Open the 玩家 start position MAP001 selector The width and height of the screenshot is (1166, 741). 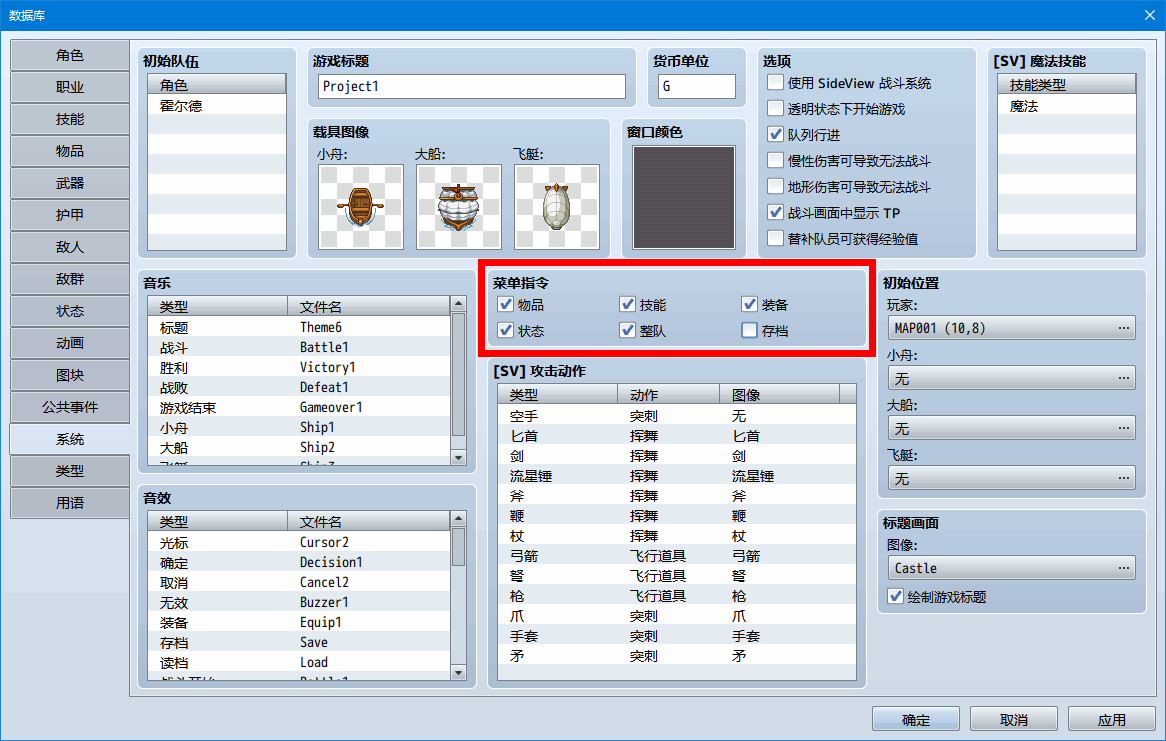pos(1011,328)
